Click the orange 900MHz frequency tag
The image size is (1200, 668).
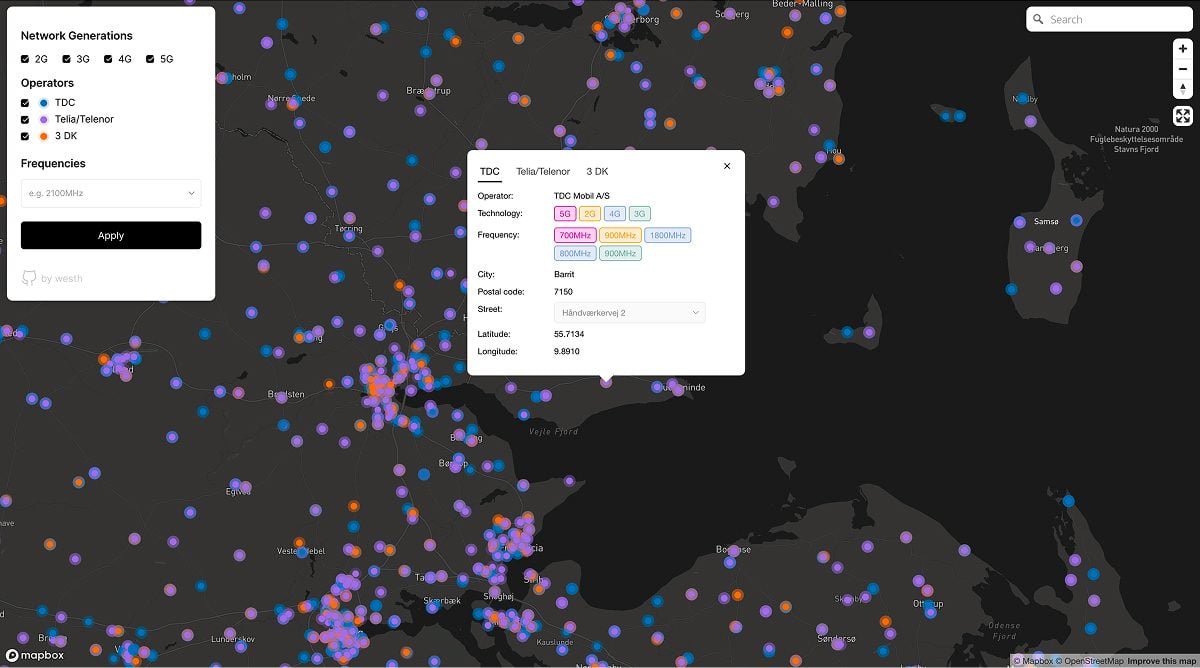[x=620, y=235]
